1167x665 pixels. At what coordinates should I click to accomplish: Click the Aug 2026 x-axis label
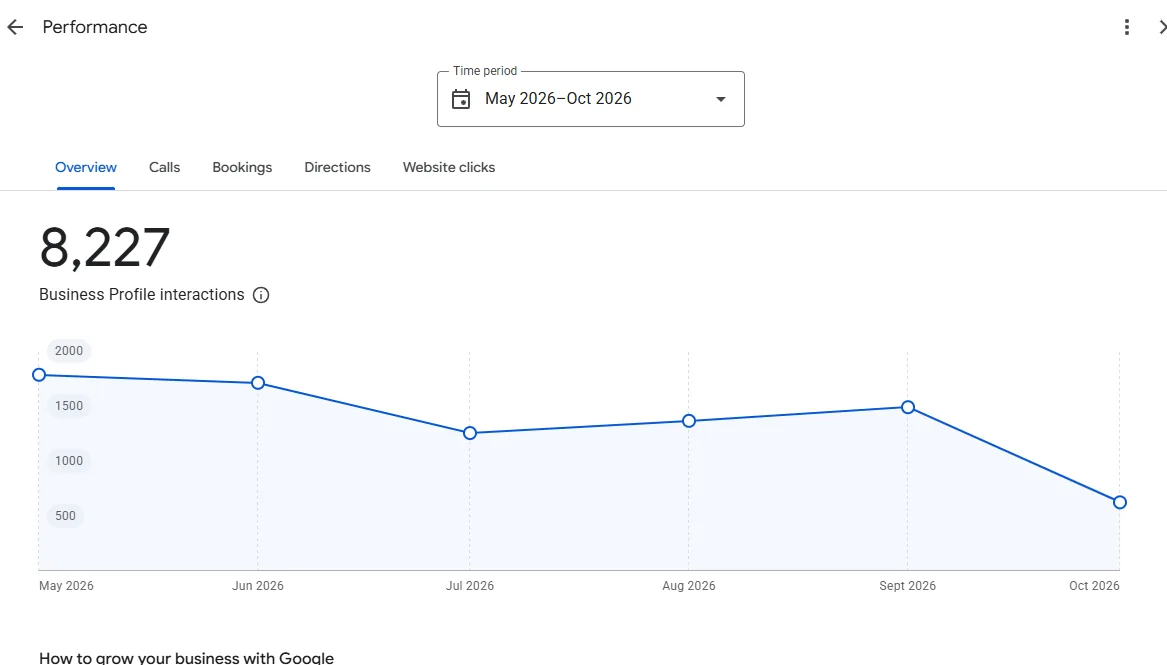click(x=688, y=586)
